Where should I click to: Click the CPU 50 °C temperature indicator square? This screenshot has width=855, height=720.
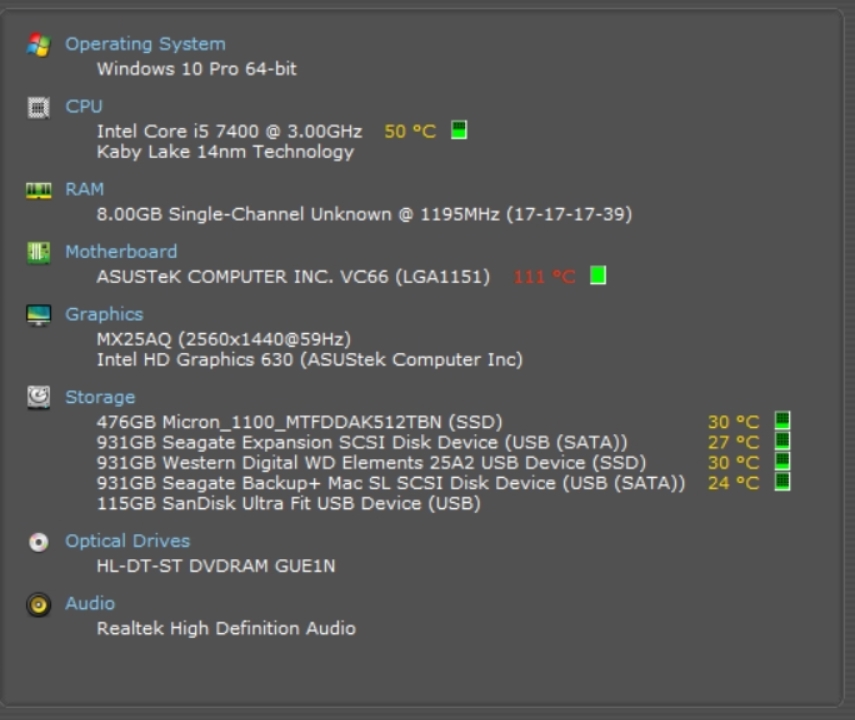[x=459, y=130]
